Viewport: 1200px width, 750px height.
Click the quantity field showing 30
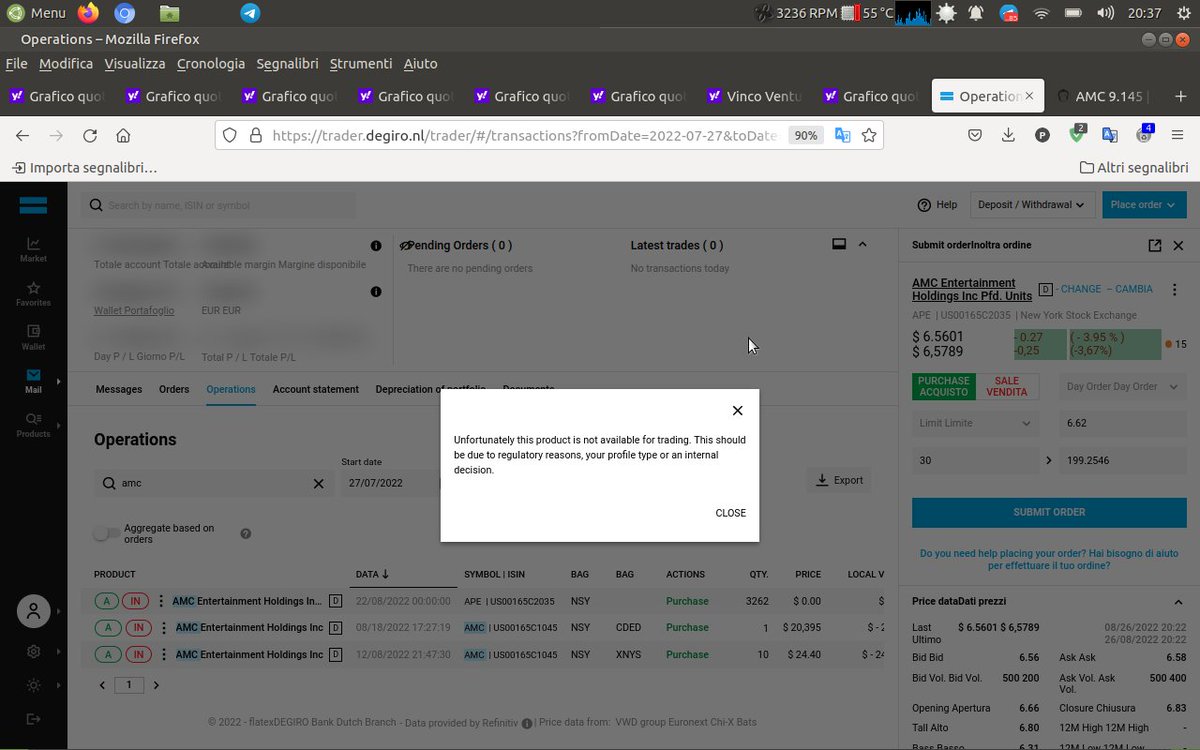(976, 461)
